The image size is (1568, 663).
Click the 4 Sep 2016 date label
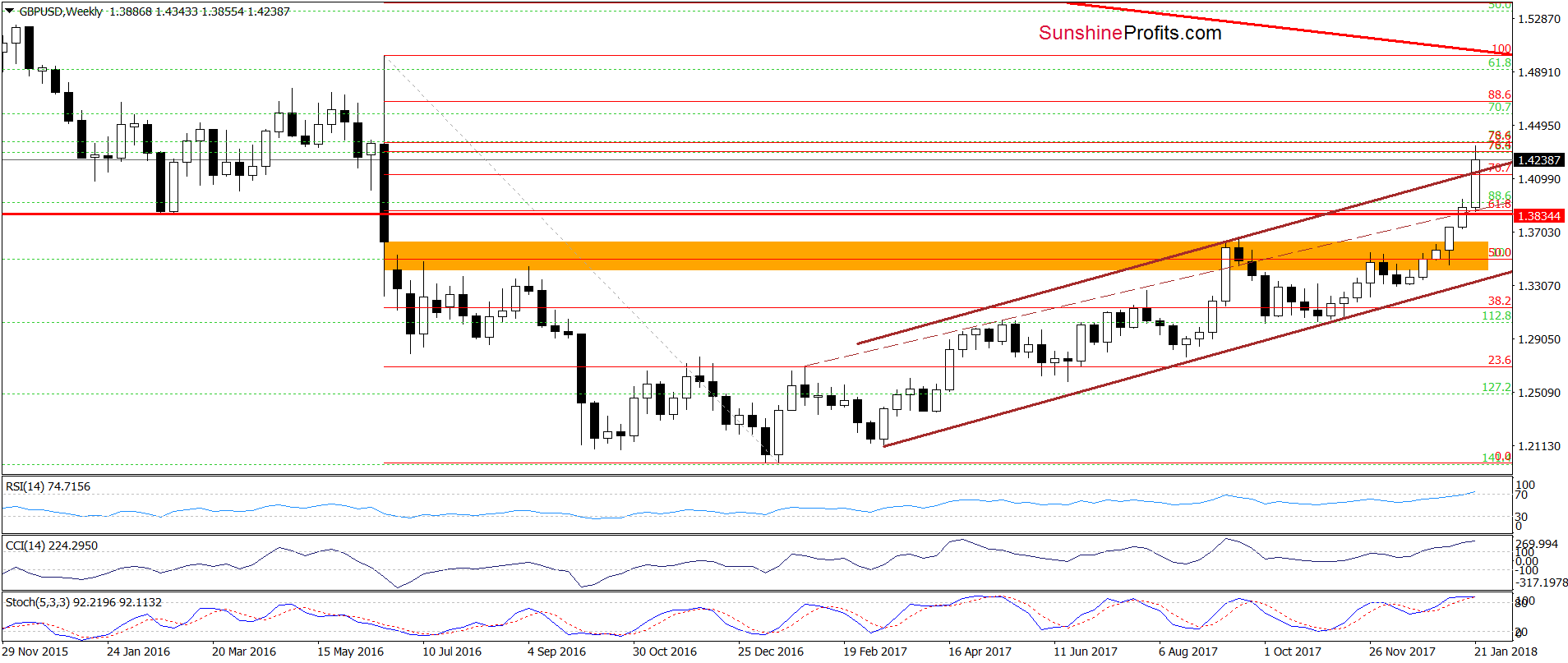pyautogui.click(x=556, y=651)
